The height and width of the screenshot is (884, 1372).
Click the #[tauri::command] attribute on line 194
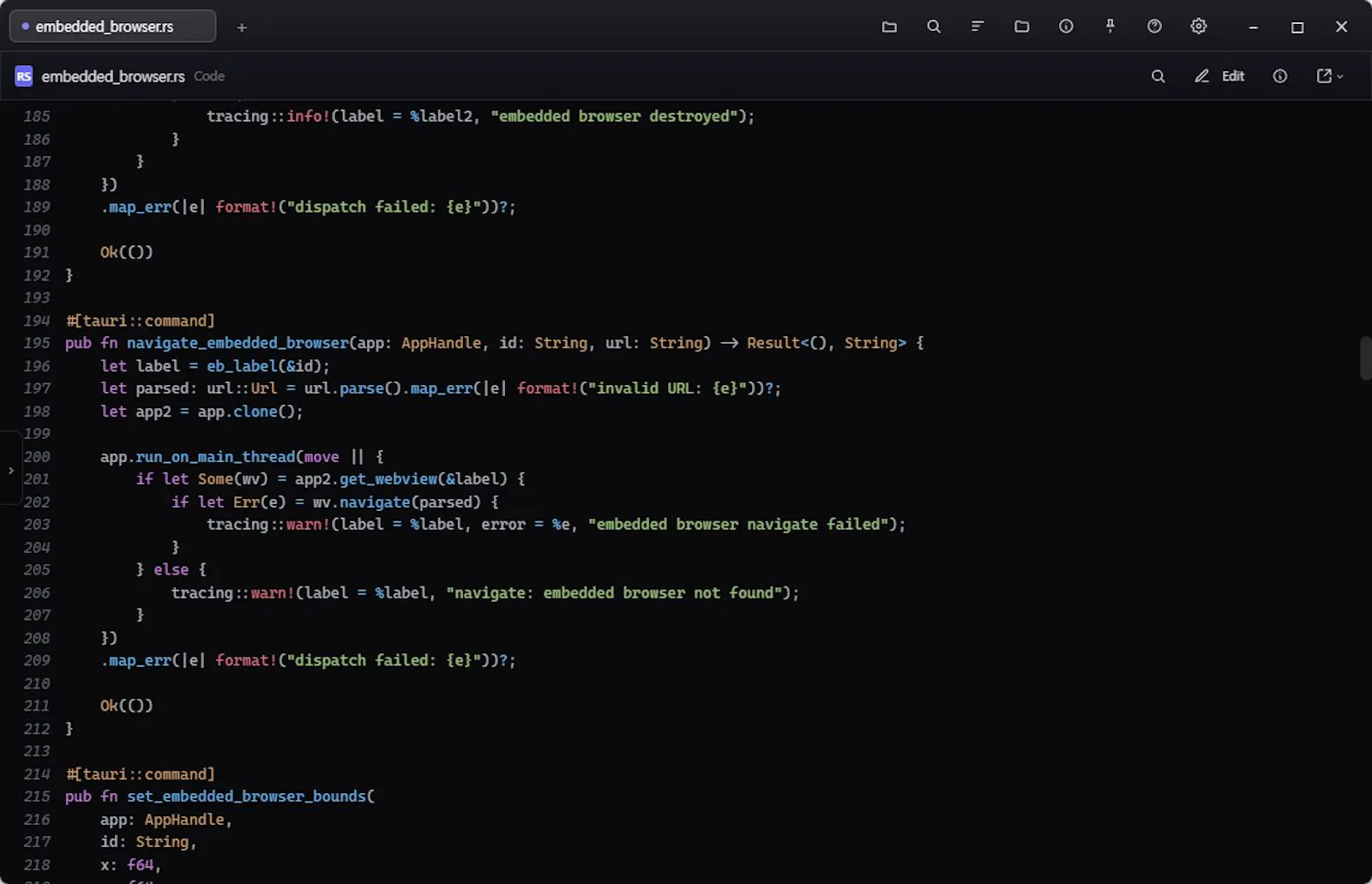141,321
